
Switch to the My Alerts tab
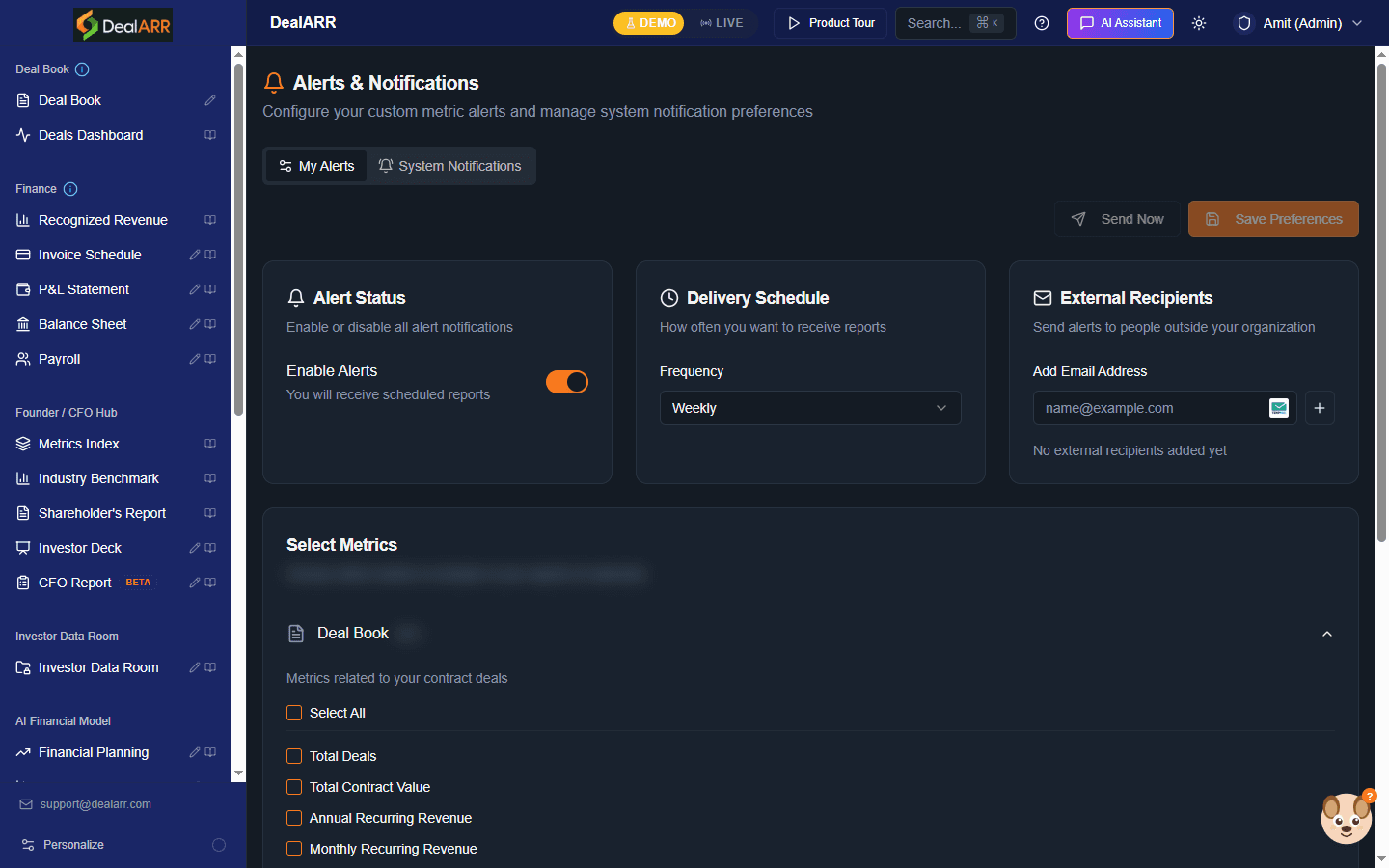[316, 166]
